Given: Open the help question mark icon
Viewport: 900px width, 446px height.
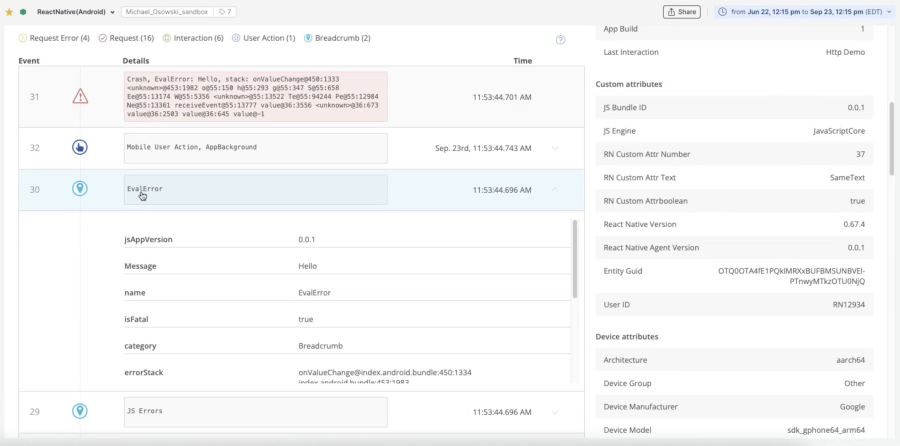Looking at the screenshot, I should tap(560, 40).
